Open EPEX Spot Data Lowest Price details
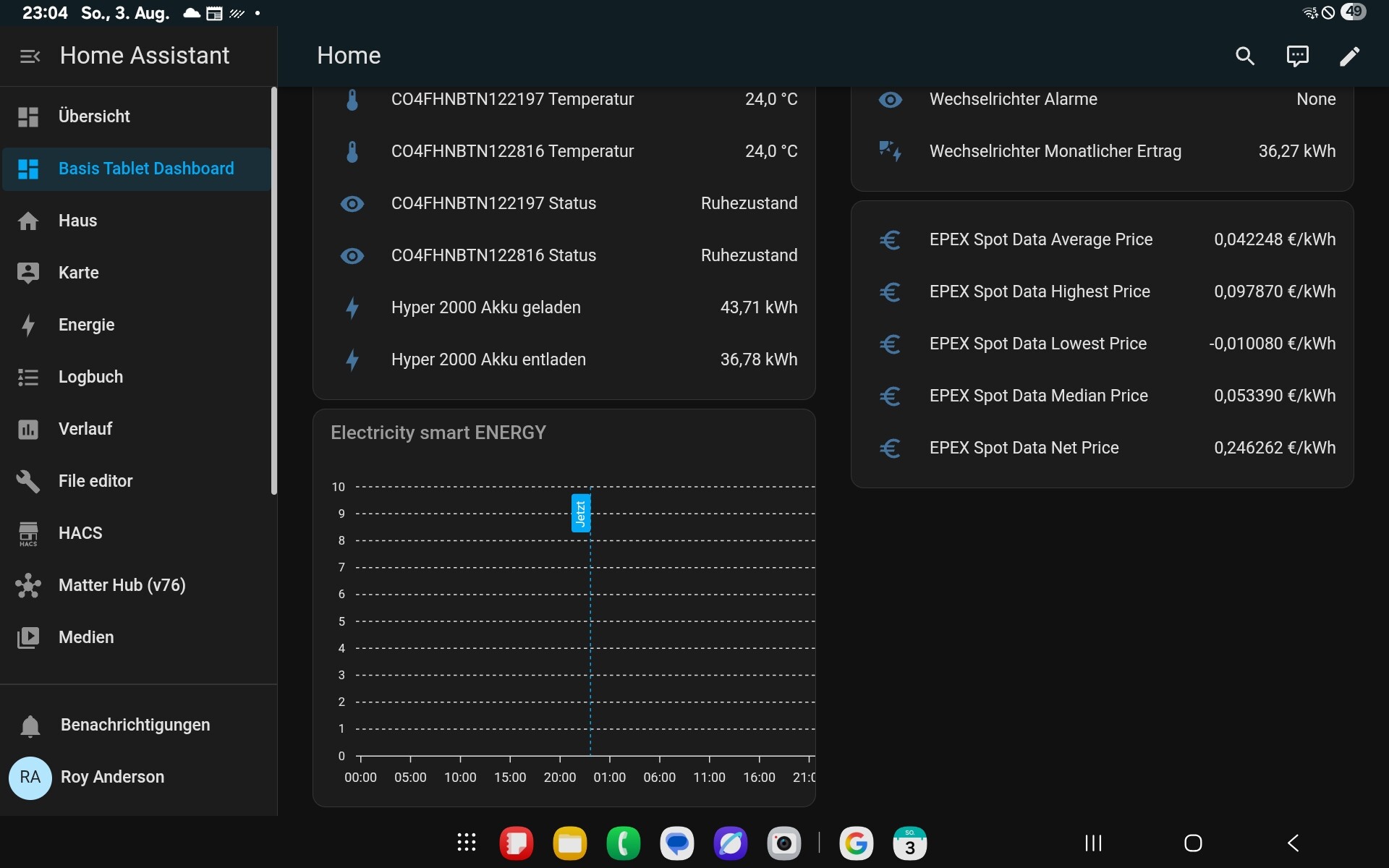This screenshot has height=868, width=1389. click(1037, 344)
